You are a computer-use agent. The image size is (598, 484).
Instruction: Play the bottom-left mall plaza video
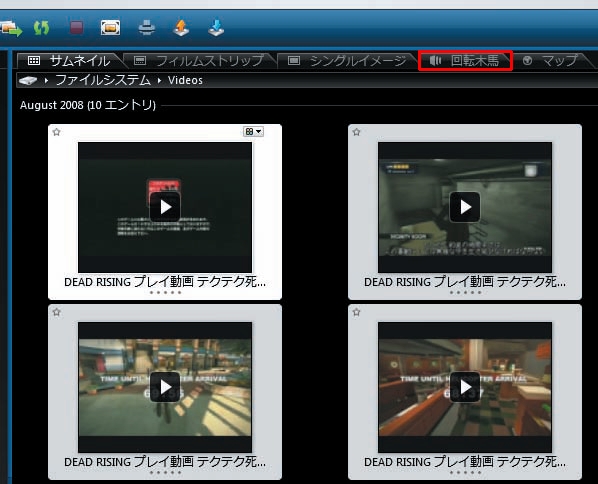165,387
